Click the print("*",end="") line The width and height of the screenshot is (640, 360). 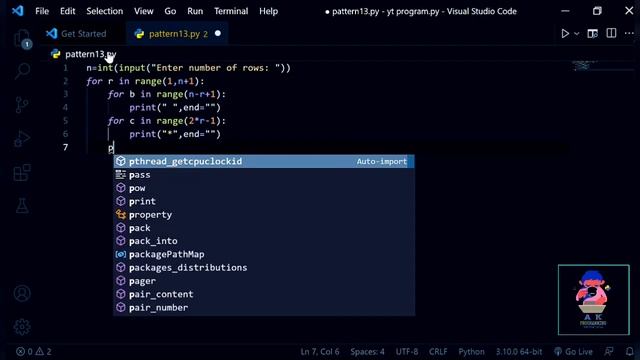(175, 134)
